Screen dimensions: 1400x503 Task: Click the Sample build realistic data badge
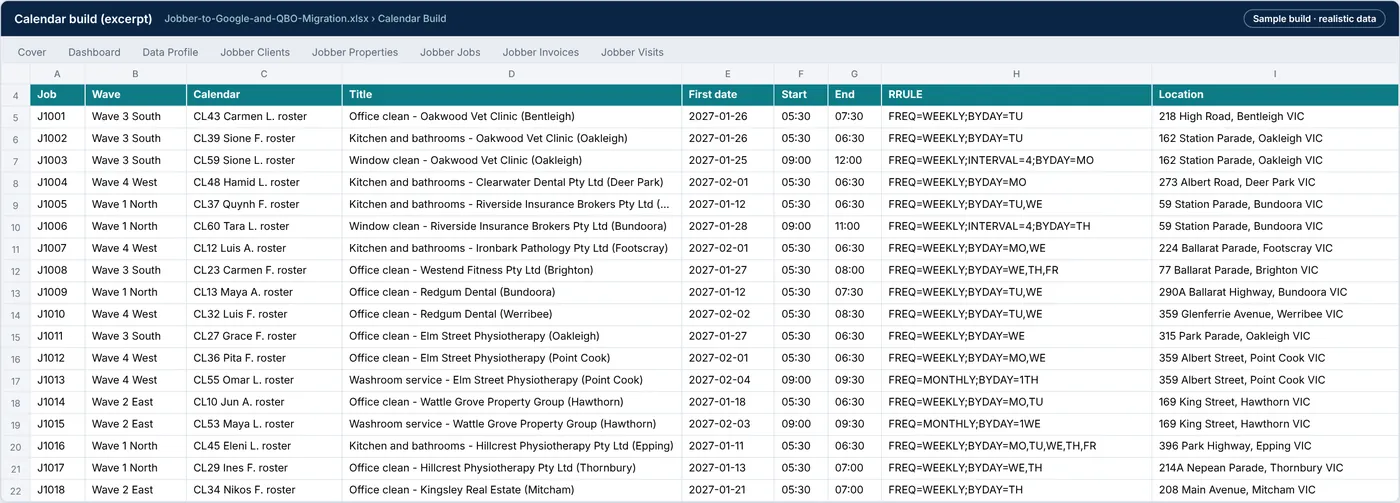click(x=1314, y=19)
